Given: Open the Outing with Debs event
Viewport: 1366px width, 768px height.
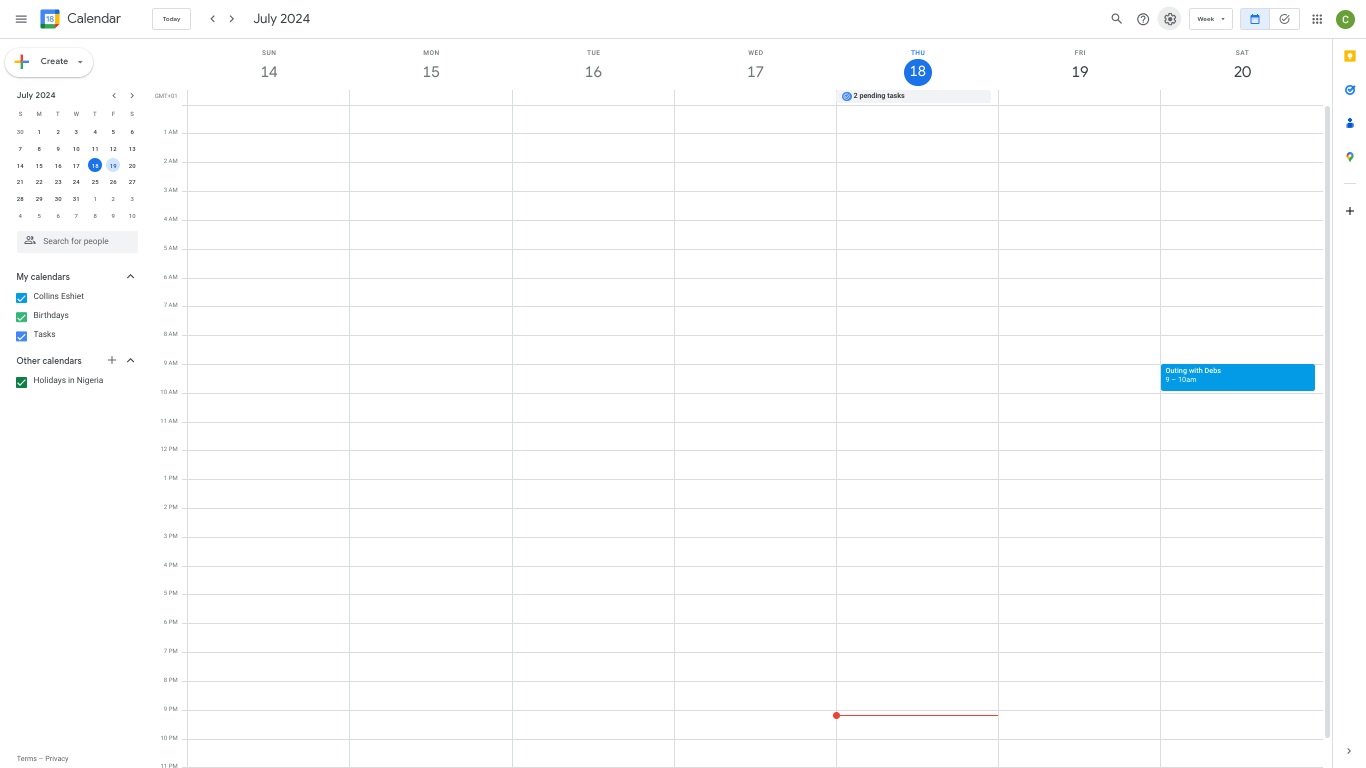Looking at the screenshot, I should tap(1238, 377).
